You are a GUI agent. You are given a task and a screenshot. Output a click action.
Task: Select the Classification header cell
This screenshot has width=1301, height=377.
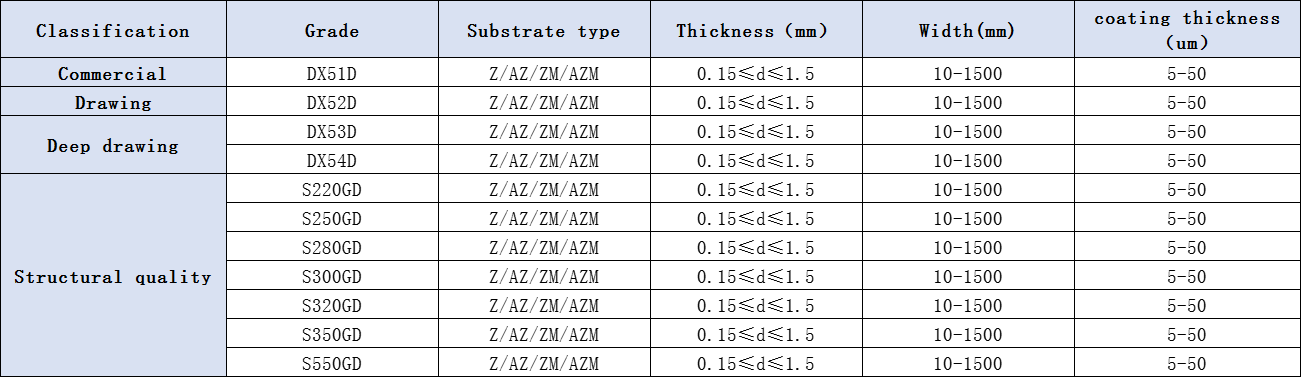(113, 30)
